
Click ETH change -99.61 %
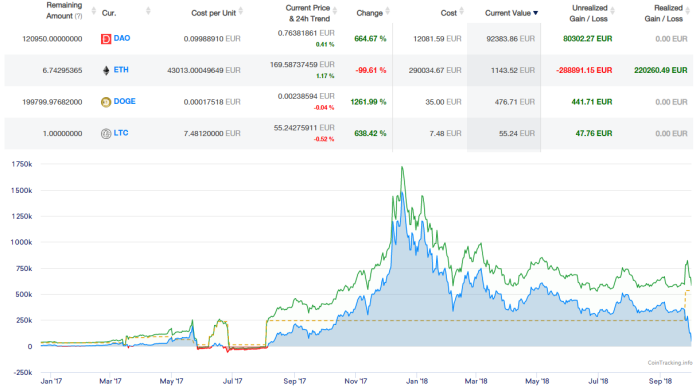point(371,71)
